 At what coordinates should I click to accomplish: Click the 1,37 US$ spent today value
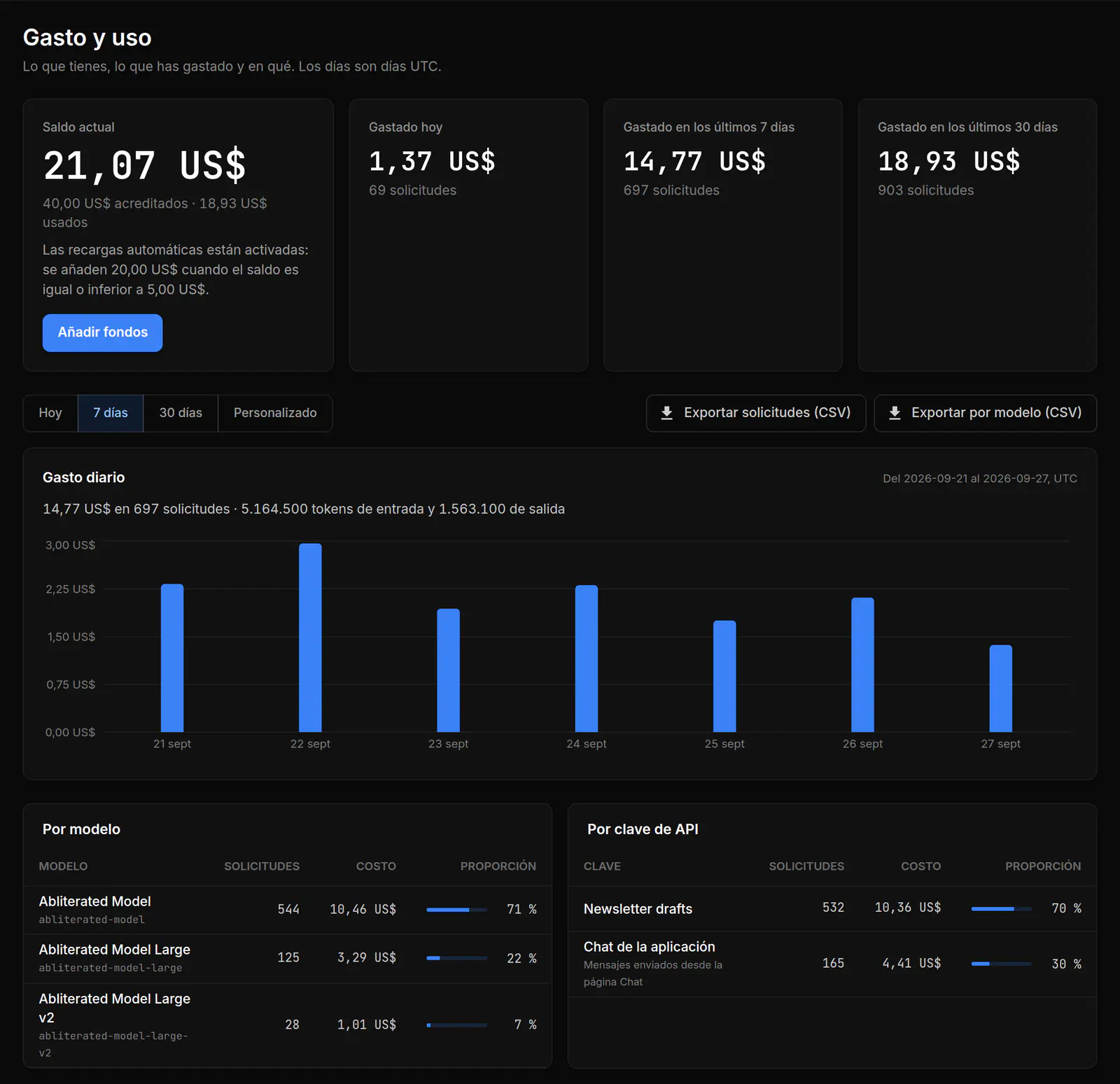tap(432, 162)
